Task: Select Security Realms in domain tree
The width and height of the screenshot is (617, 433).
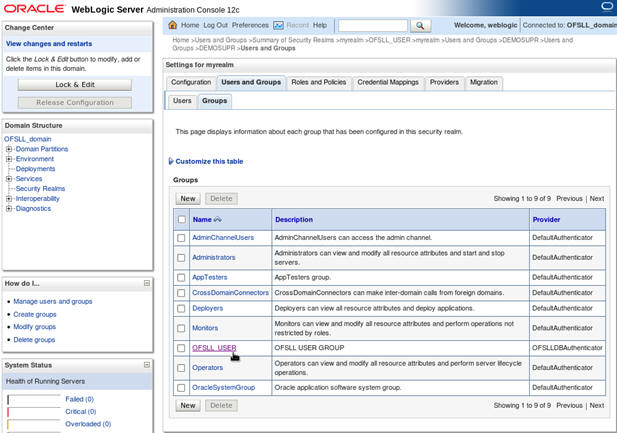Action: click(40, 189)
